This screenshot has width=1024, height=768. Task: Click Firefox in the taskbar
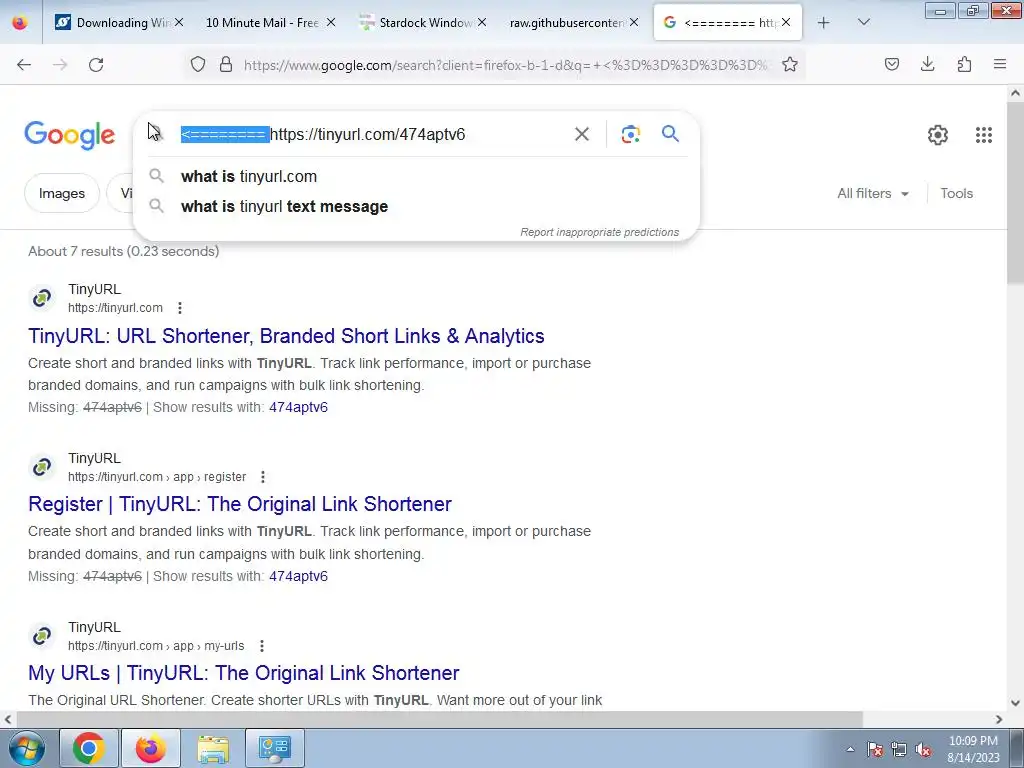click(x=150, y=748)
